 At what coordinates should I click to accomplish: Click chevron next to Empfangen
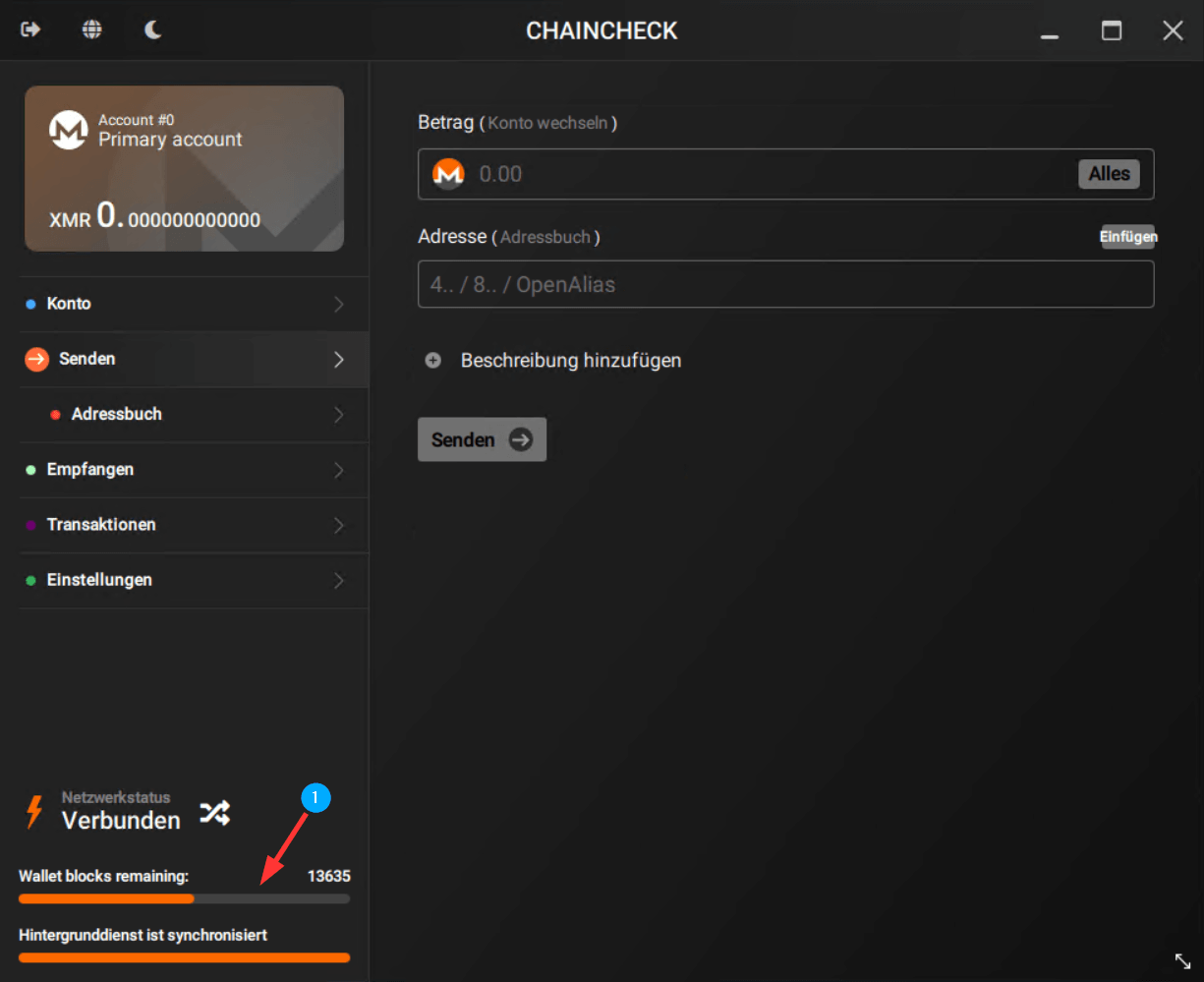point(339,470)
